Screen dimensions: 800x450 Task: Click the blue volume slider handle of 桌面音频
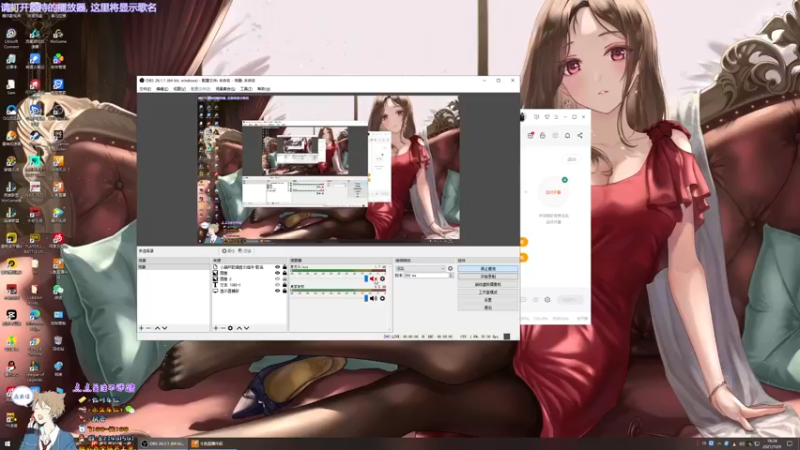(x=366, y=298)
